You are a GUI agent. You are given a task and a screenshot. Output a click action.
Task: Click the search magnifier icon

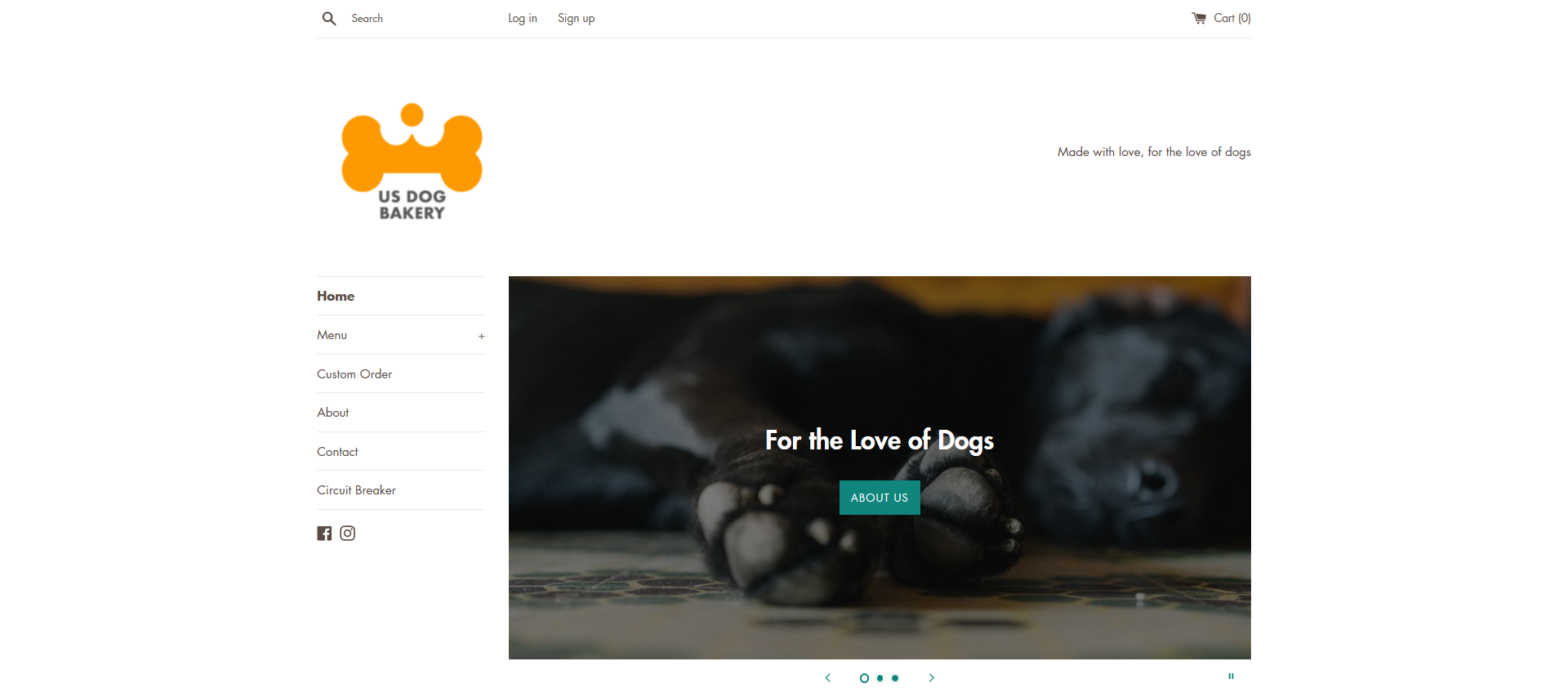329,18
